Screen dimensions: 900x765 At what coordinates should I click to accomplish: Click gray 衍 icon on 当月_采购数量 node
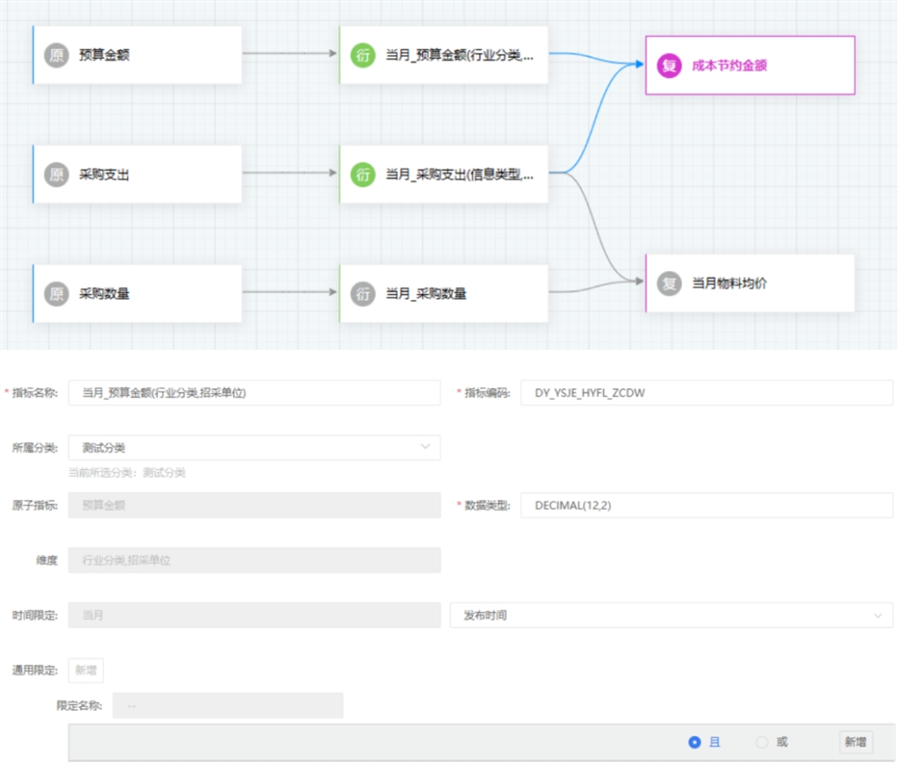[x=363, y=293]
